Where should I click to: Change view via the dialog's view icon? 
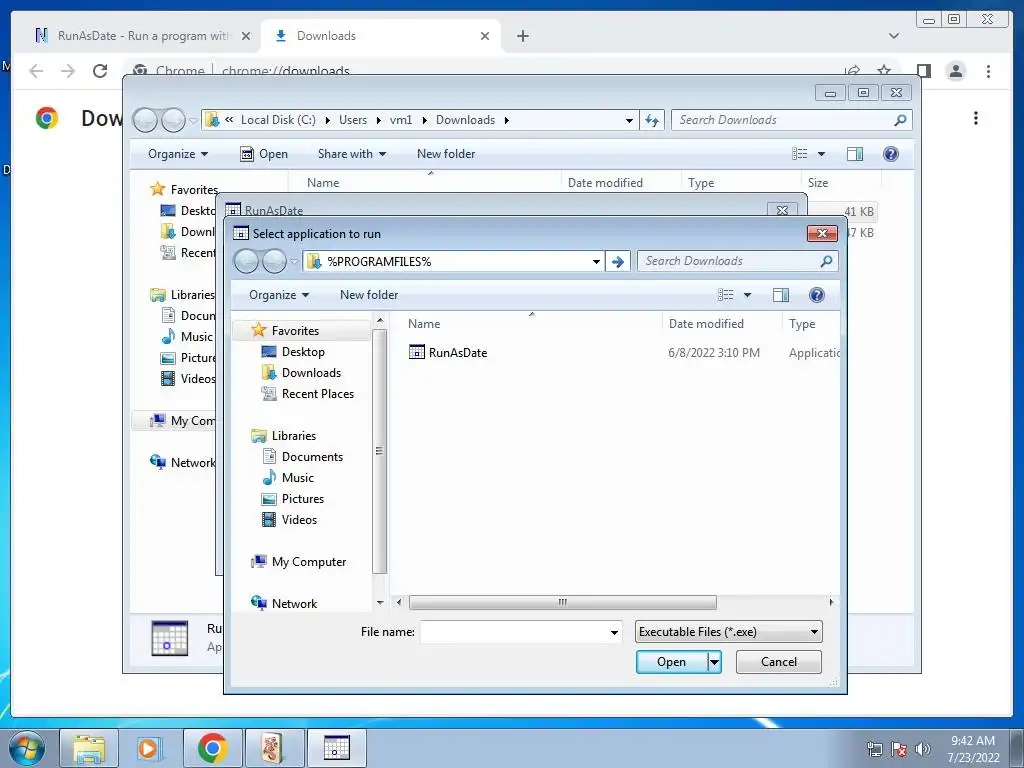pyautogui.click(x=726, y=295)
